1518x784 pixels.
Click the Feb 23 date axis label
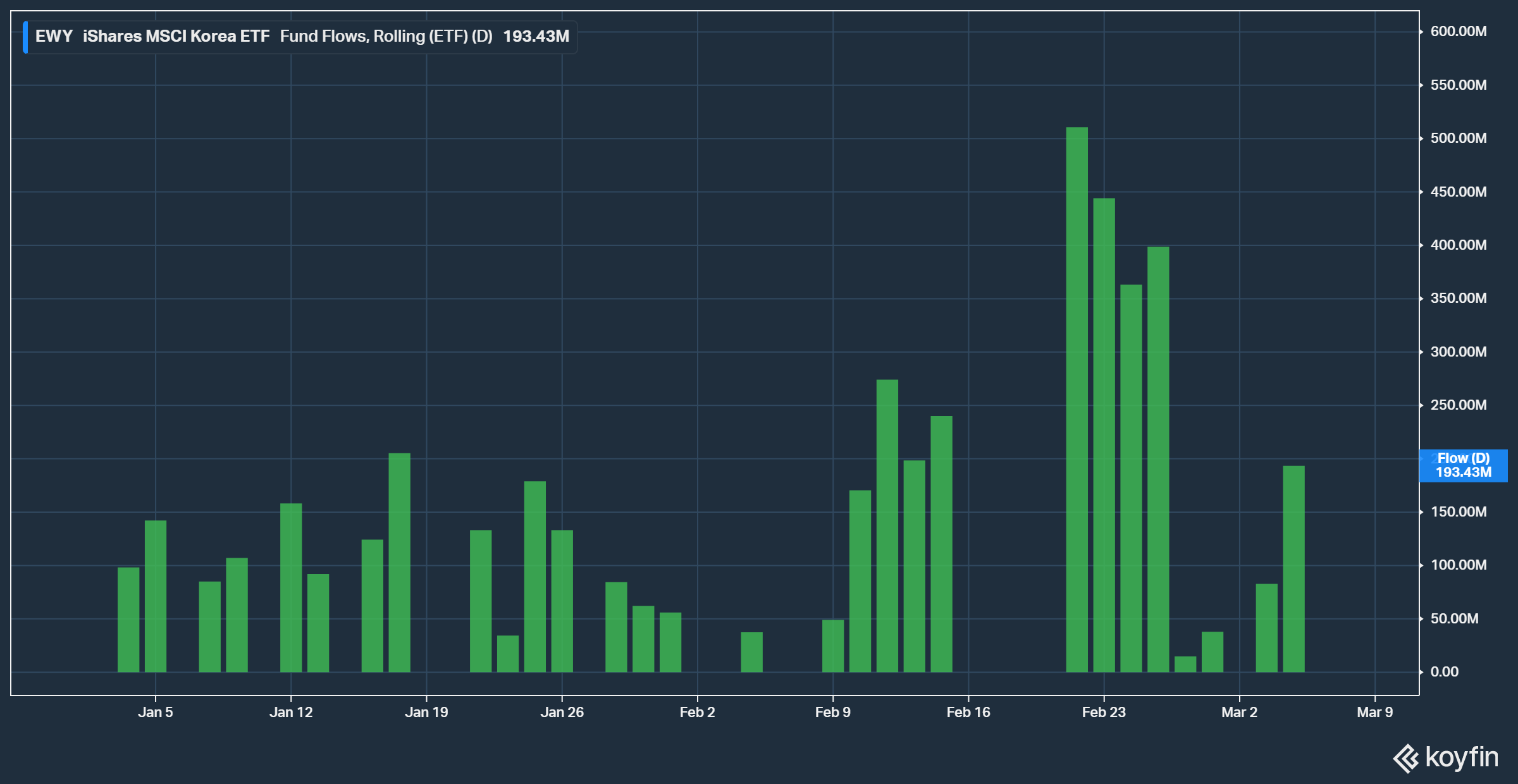click(x=1104, y=712)
